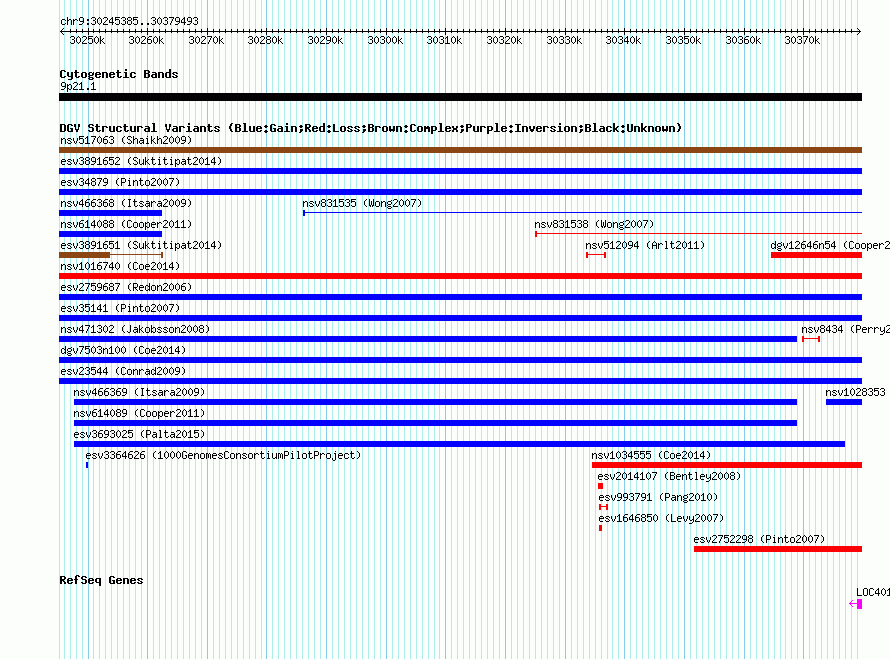Select the esv23544 (Conrad2009) variant label

[123, 371]
